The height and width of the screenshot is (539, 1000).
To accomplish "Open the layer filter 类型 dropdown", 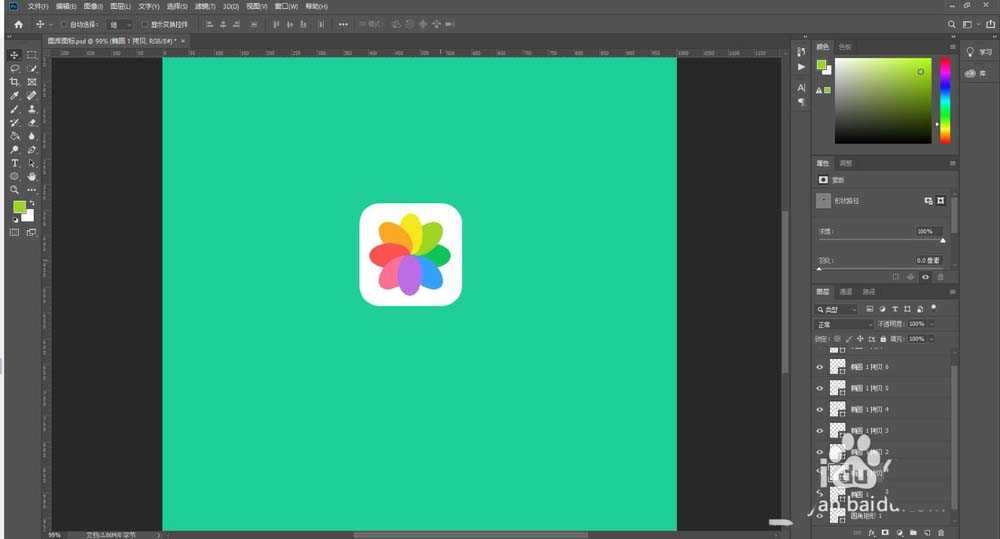I will coord(838,309).
